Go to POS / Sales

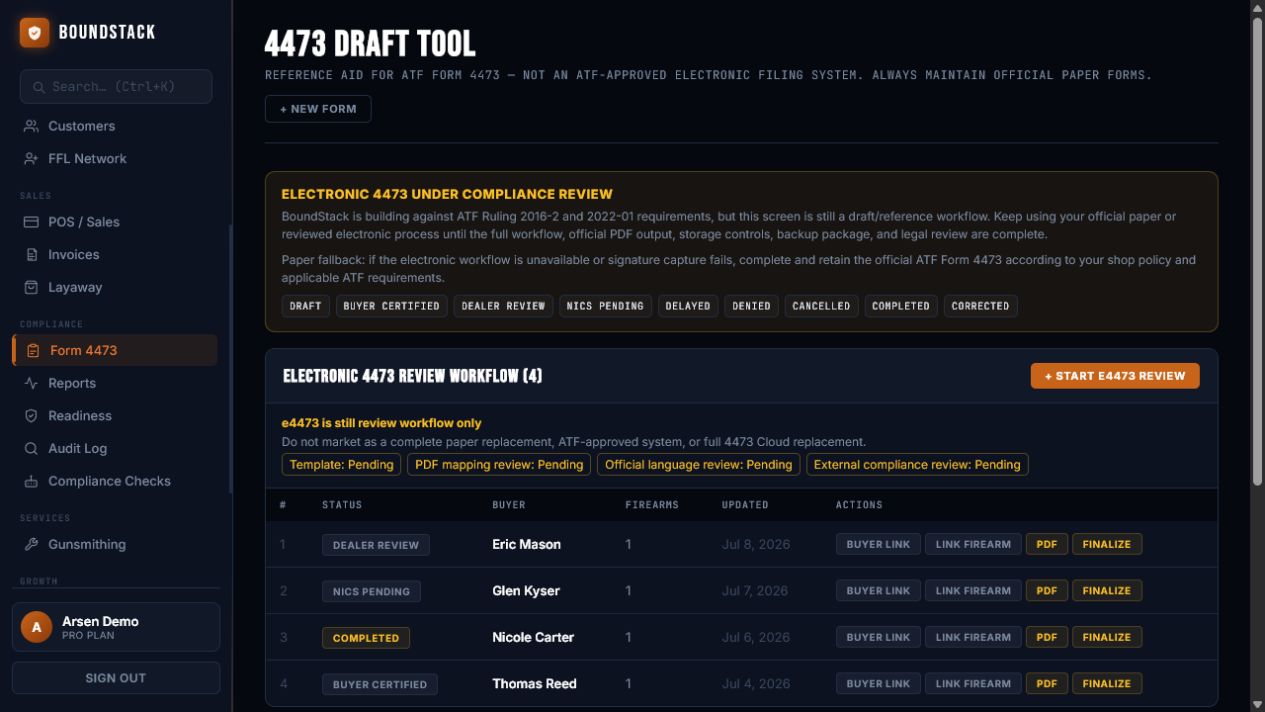coord(115,222)
